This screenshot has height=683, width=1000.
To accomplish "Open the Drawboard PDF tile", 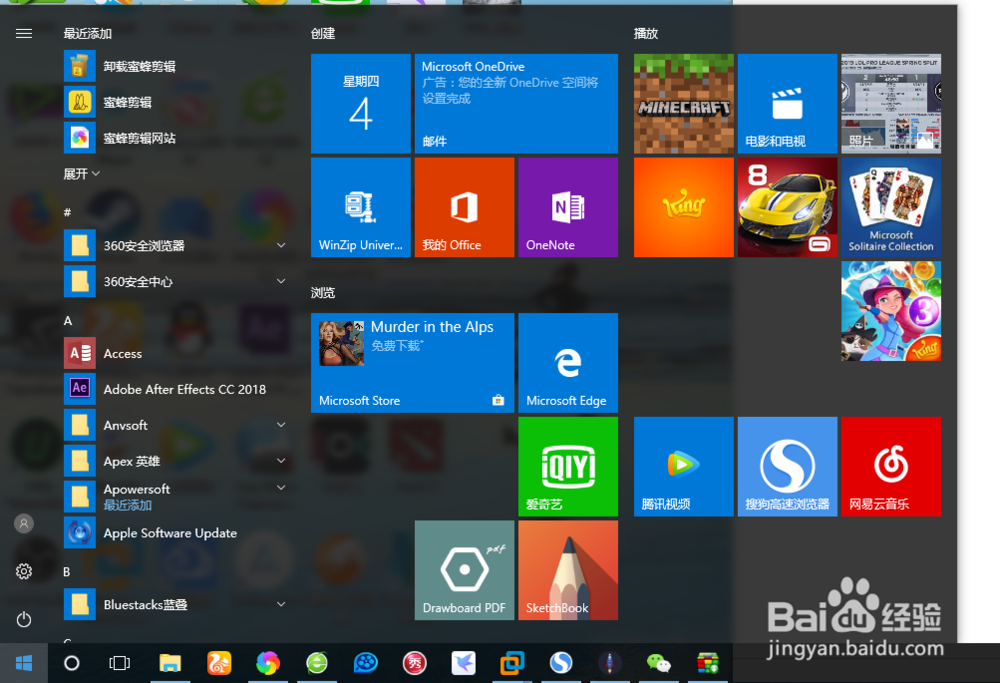I will (x=464, y=570).
